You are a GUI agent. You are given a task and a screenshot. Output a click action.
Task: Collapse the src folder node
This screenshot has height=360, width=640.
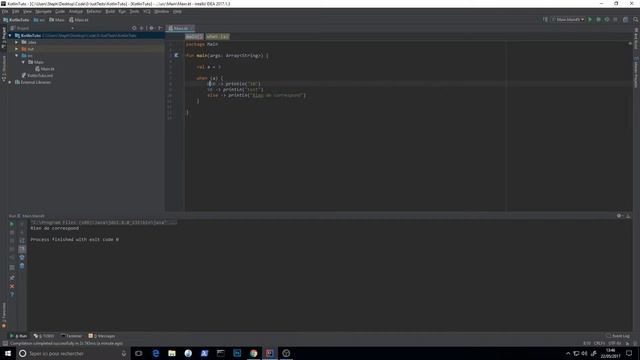(17, 55)
